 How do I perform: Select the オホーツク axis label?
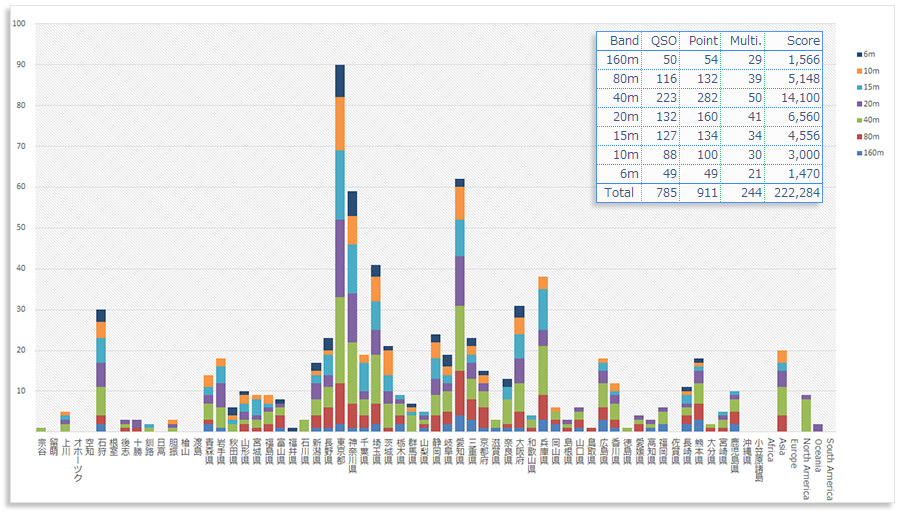click(x=77, y=460)
